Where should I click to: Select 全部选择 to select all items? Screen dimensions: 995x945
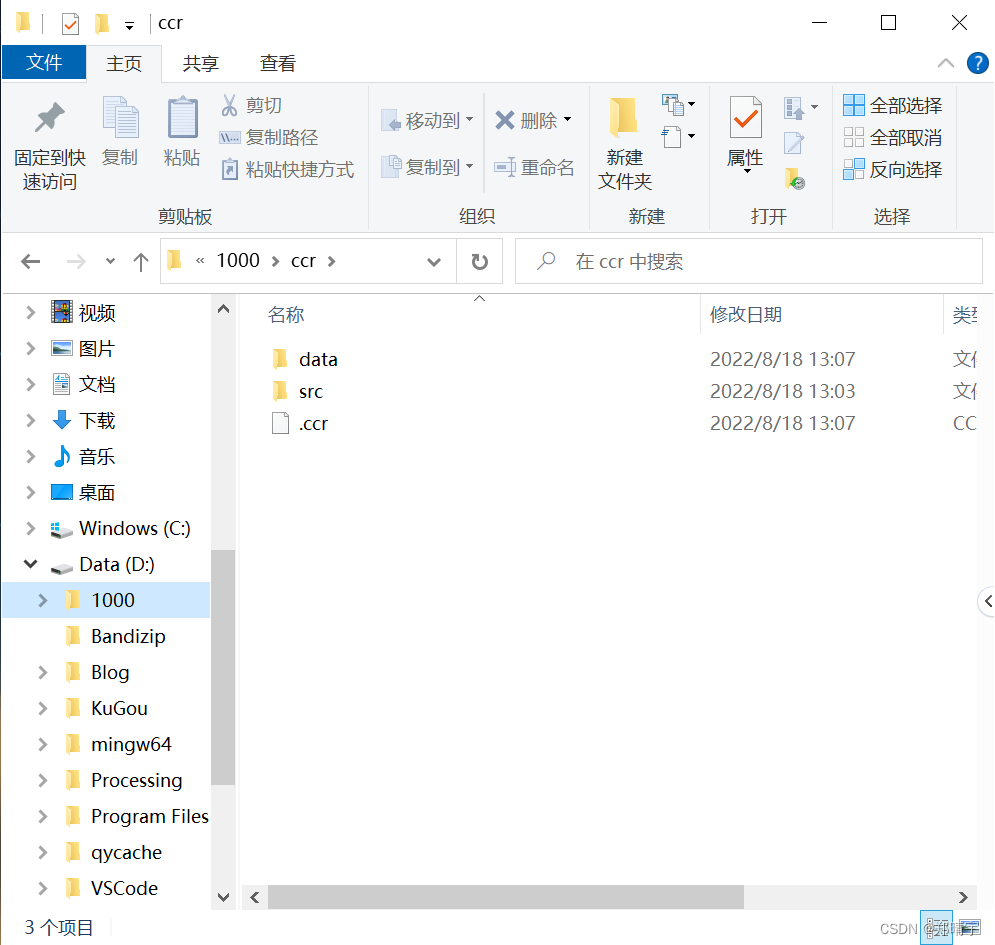[x=892, y=105]
